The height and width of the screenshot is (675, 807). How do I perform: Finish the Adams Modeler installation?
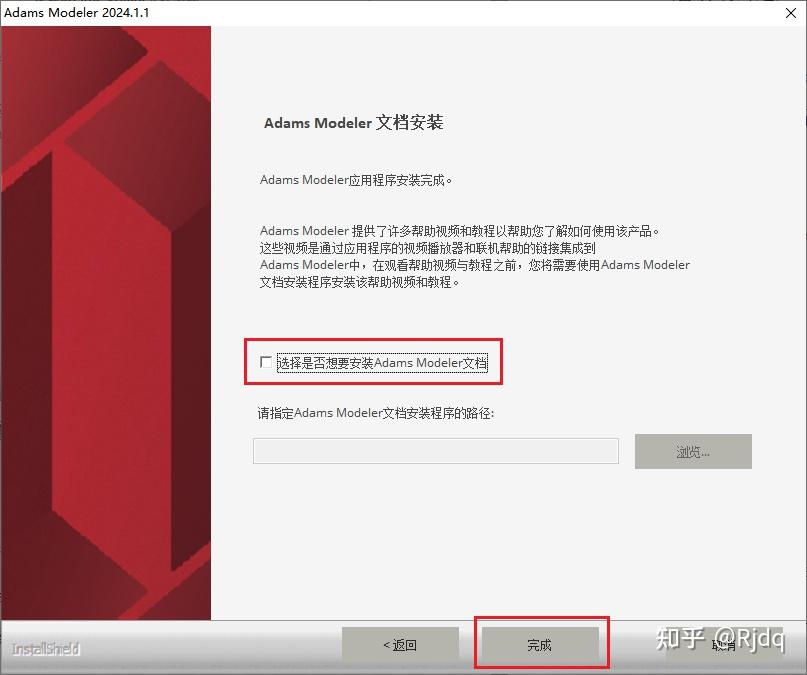click(540, 646)
